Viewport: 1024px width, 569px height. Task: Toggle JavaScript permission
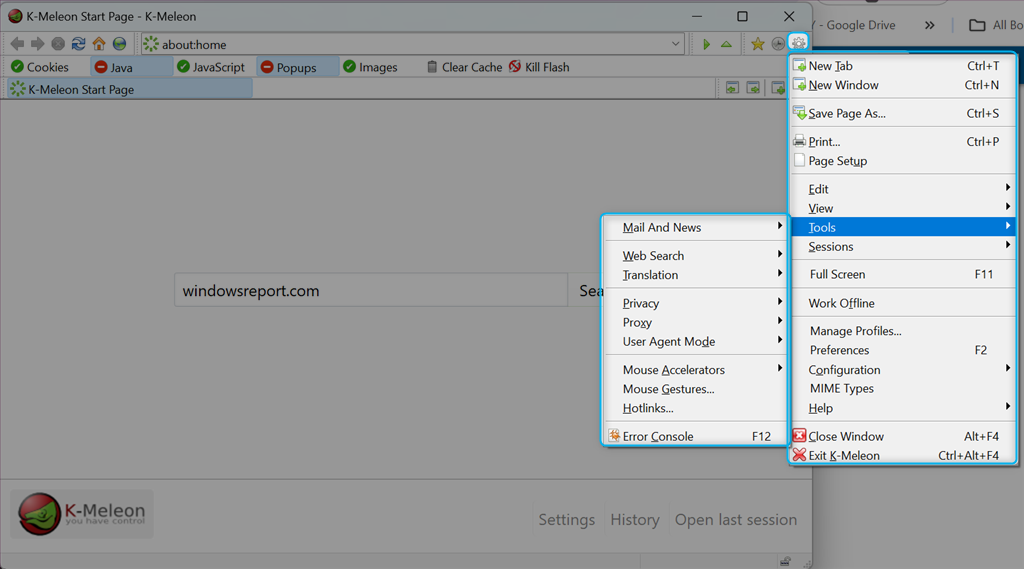click(x=211, y=67)
